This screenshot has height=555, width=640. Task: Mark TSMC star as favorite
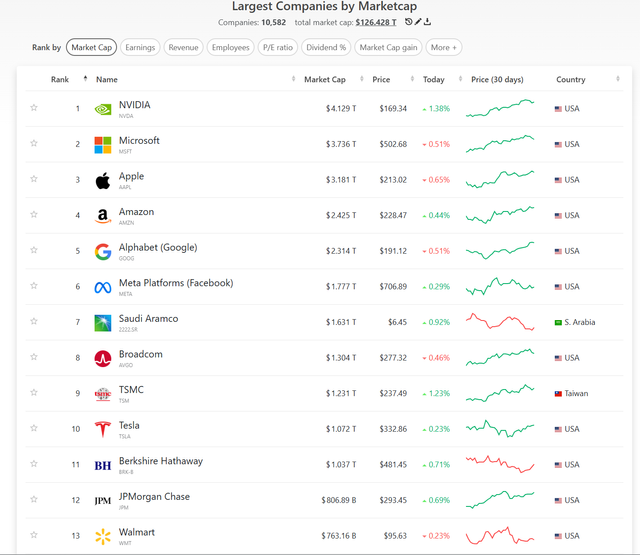(34, 392)
